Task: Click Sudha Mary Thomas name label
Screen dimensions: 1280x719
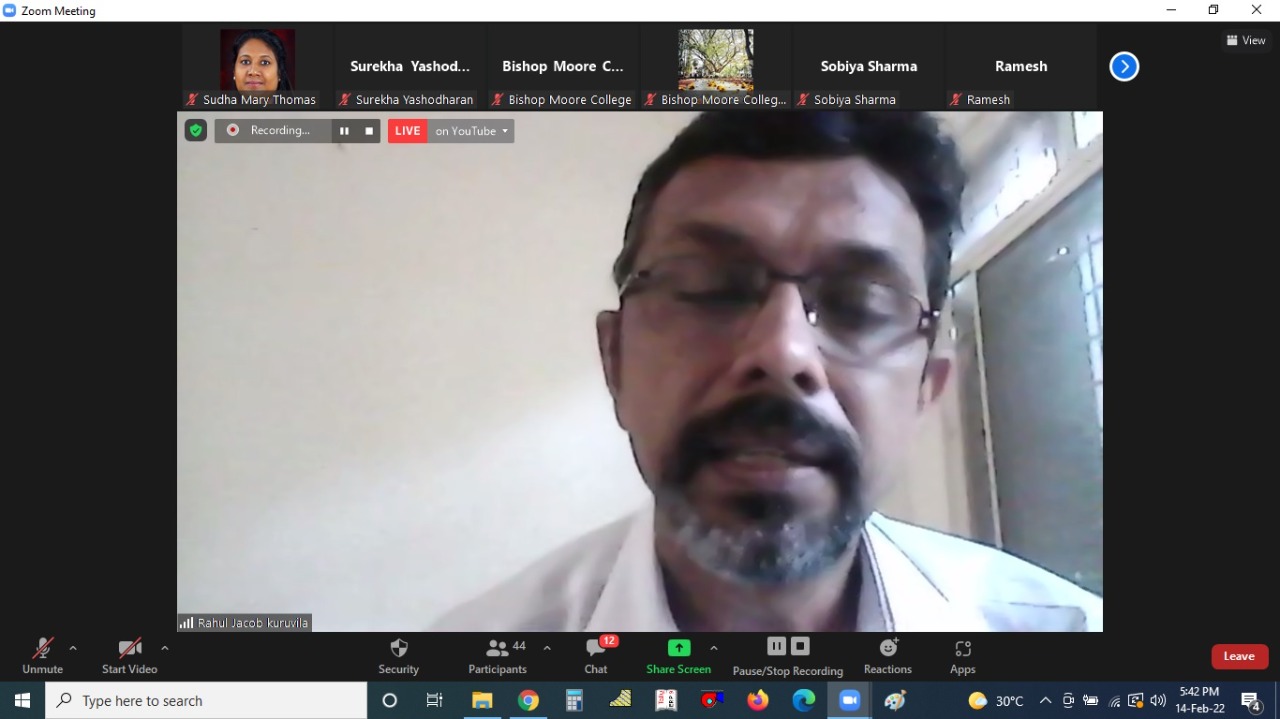Action: tap(259, 100)
